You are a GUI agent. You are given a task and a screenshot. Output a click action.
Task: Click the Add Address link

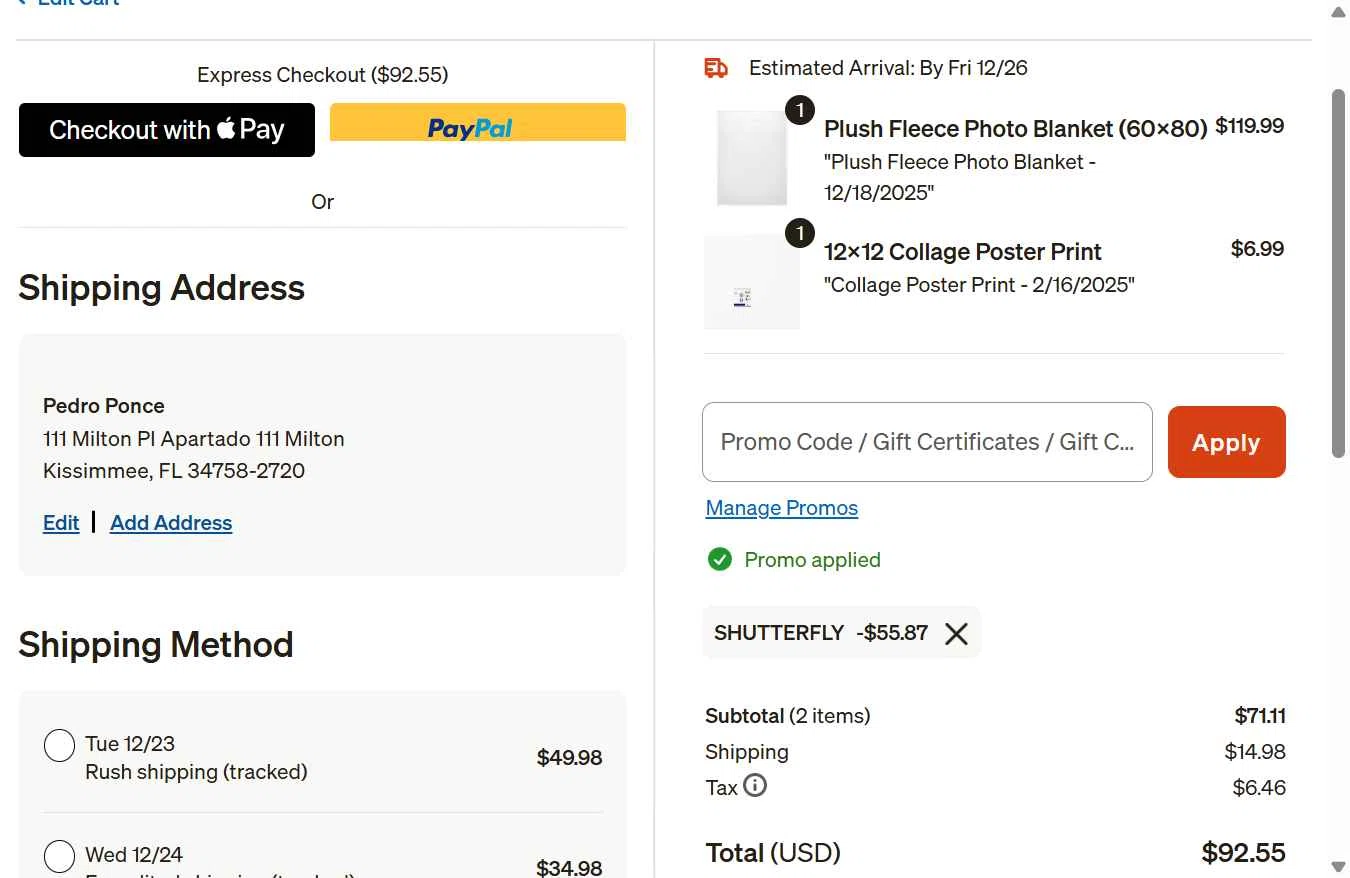point(171,523)
